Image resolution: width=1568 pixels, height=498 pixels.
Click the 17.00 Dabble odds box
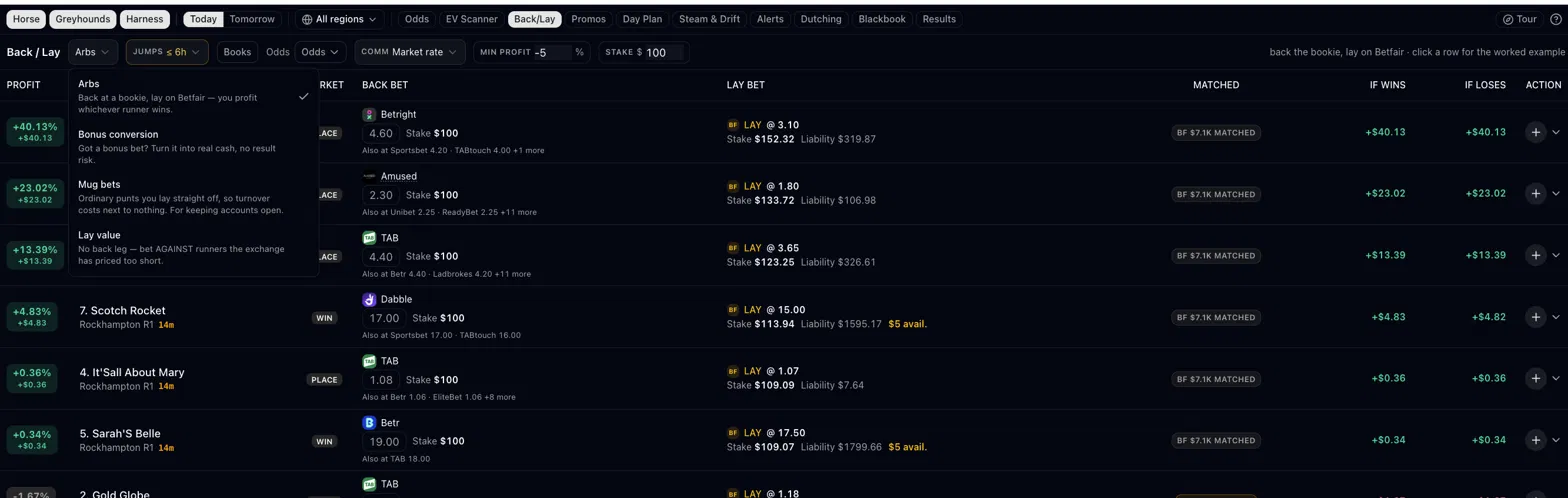(384, 318)
